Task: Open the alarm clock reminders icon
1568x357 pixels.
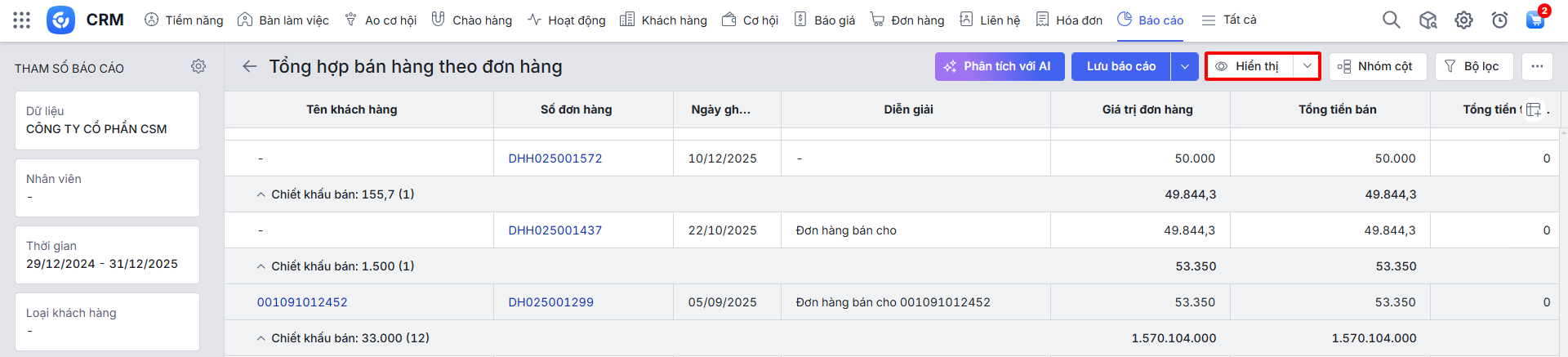Action: click(x=1499, y=20)
